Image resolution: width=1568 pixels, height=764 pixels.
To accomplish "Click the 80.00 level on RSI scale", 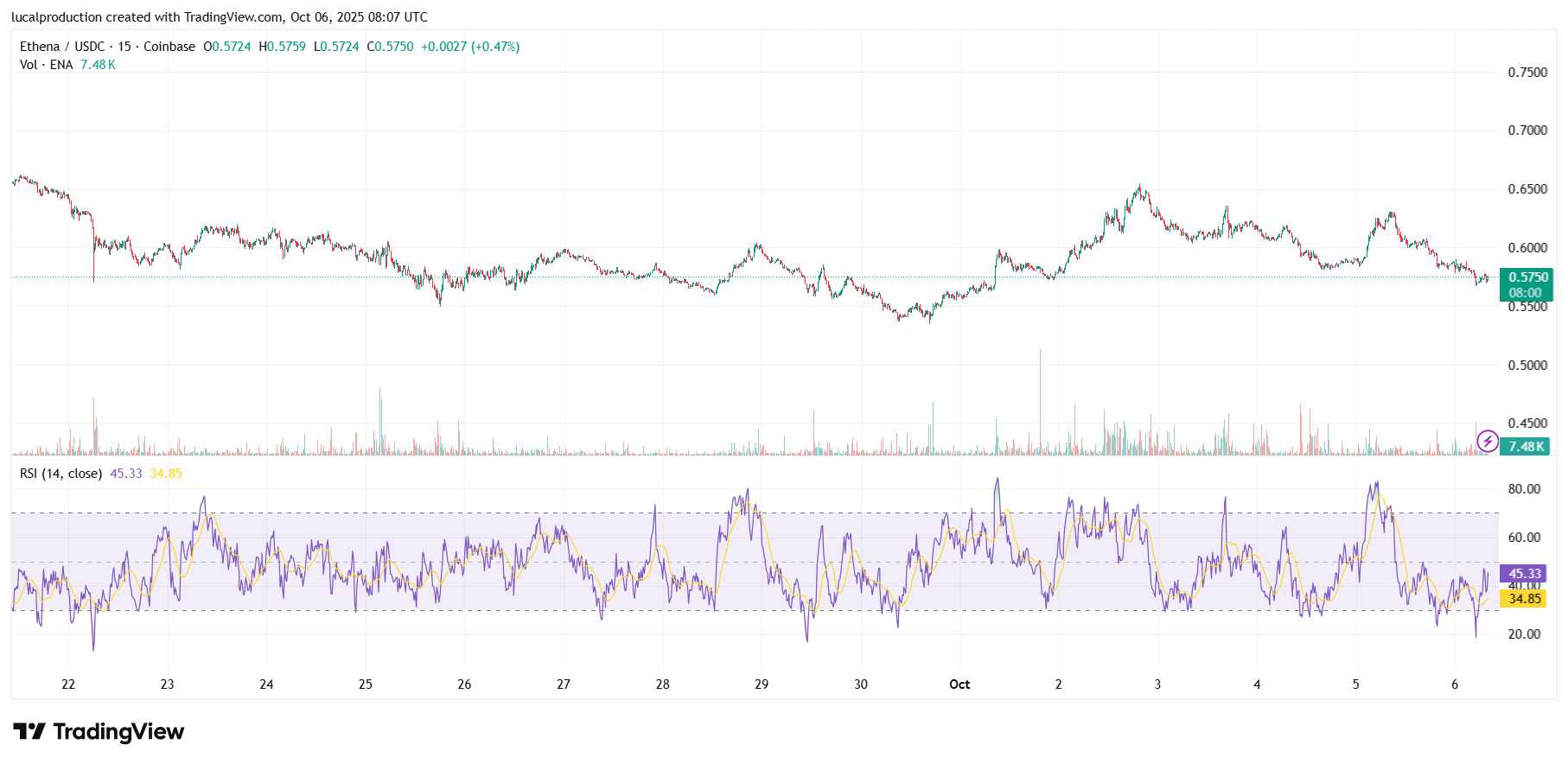I will 1524,489.
